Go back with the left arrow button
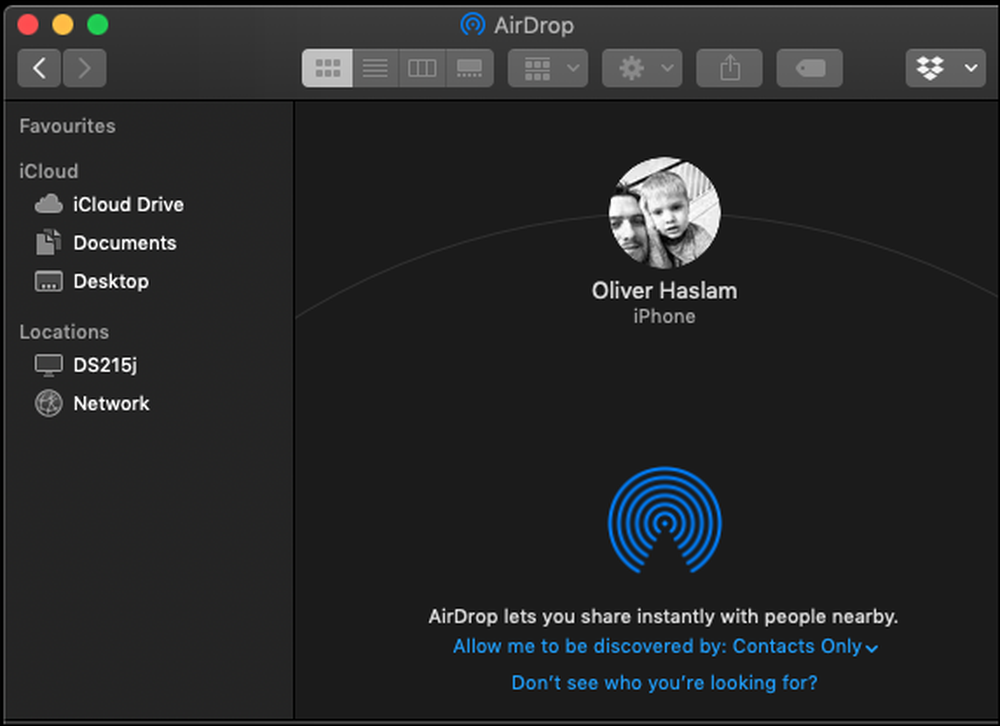 39,68
